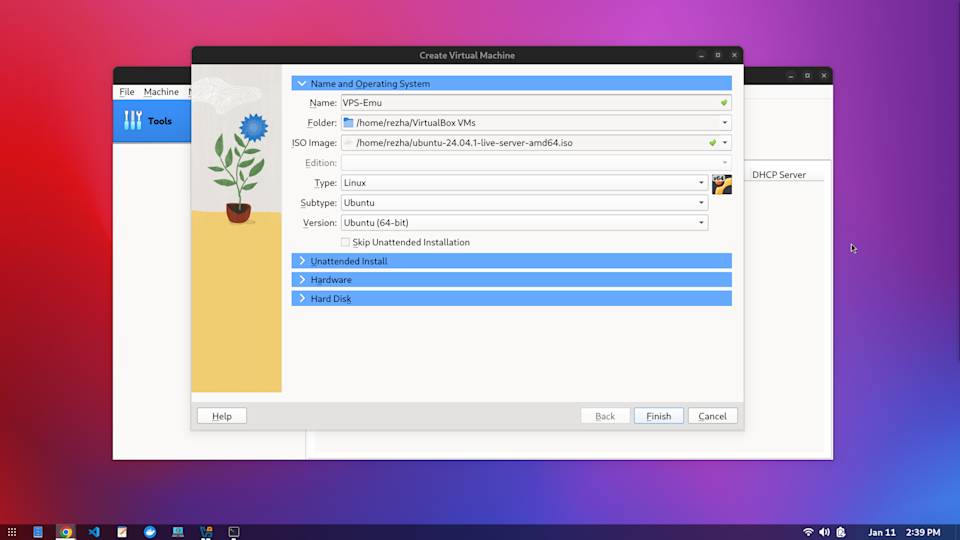Click the Cancel button
This screenshot has width=960, height=540.
[712, 416]
